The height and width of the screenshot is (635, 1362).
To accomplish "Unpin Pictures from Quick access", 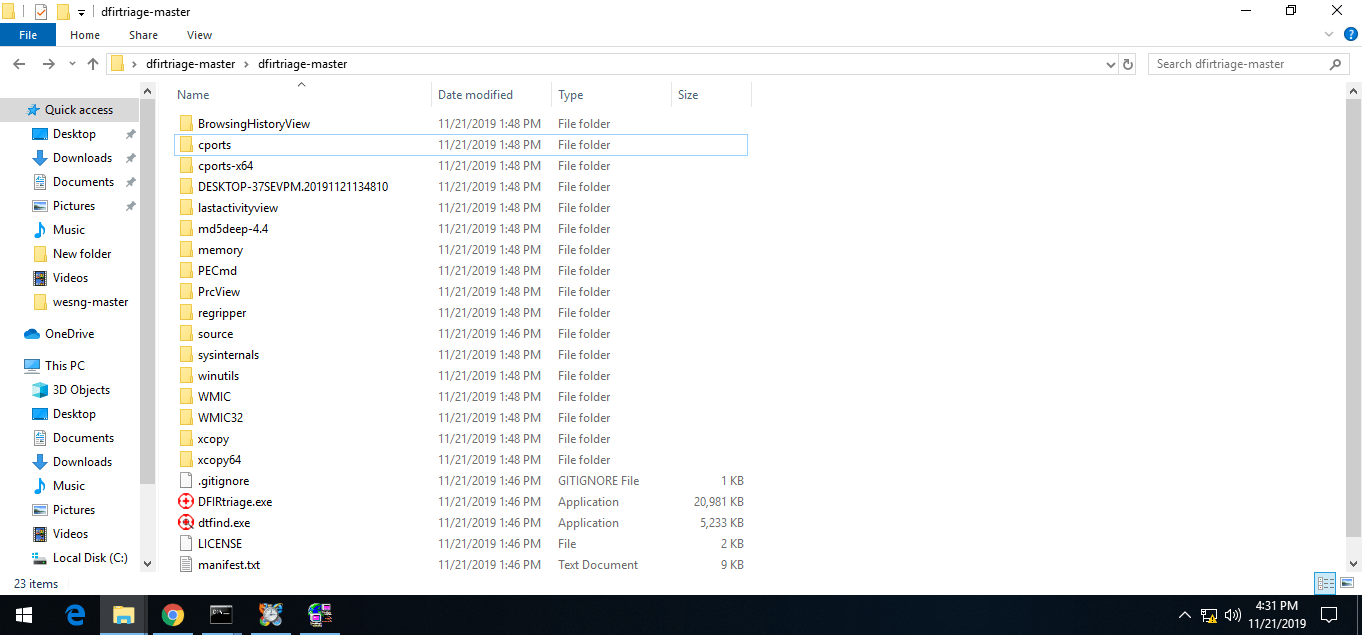I will coord(130,205).
